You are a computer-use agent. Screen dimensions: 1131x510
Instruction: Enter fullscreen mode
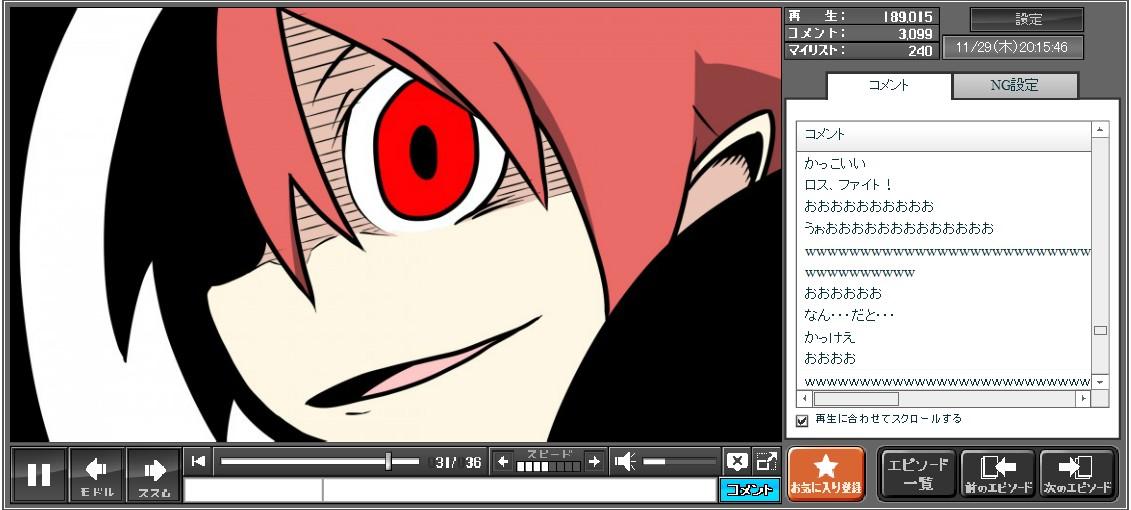[766, 461]
